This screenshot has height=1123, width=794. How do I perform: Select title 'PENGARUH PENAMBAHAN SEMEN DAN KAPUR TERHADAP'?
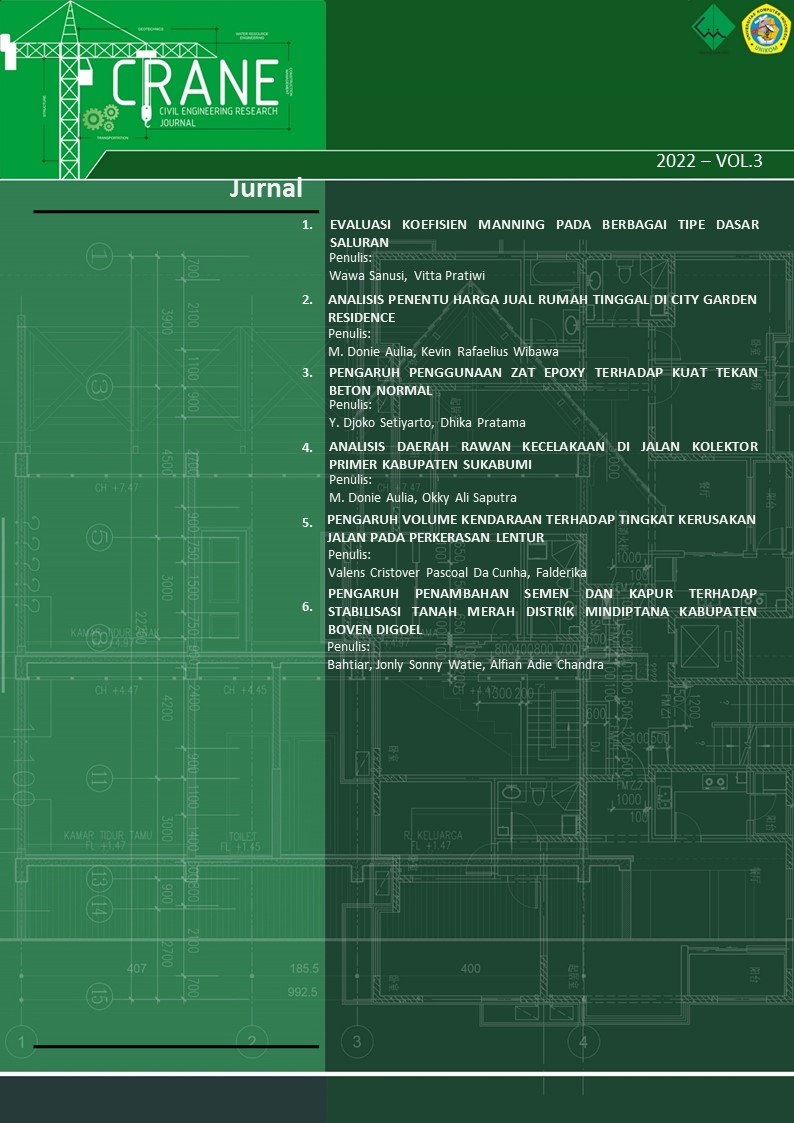[542, 594]
